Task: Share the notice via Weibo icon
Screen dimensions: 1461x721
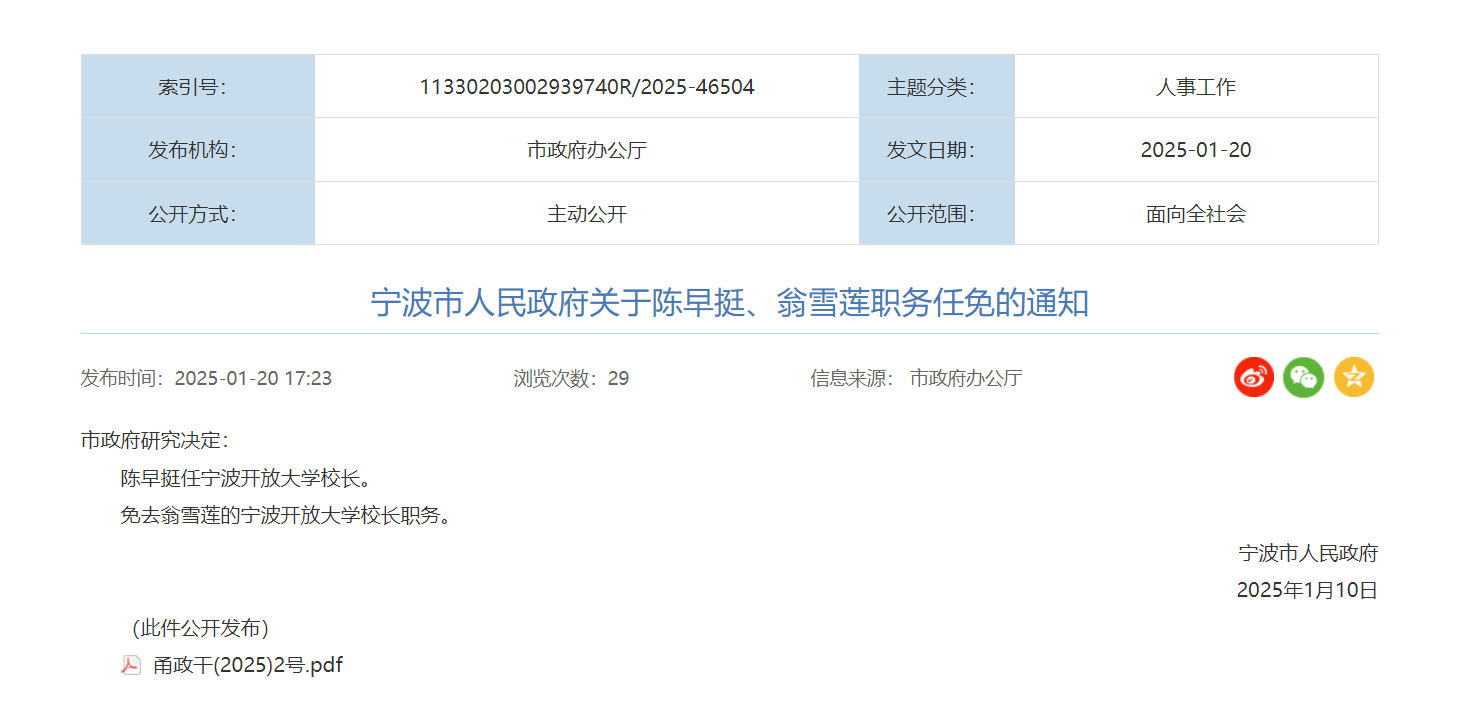Action: point(1253,377)
